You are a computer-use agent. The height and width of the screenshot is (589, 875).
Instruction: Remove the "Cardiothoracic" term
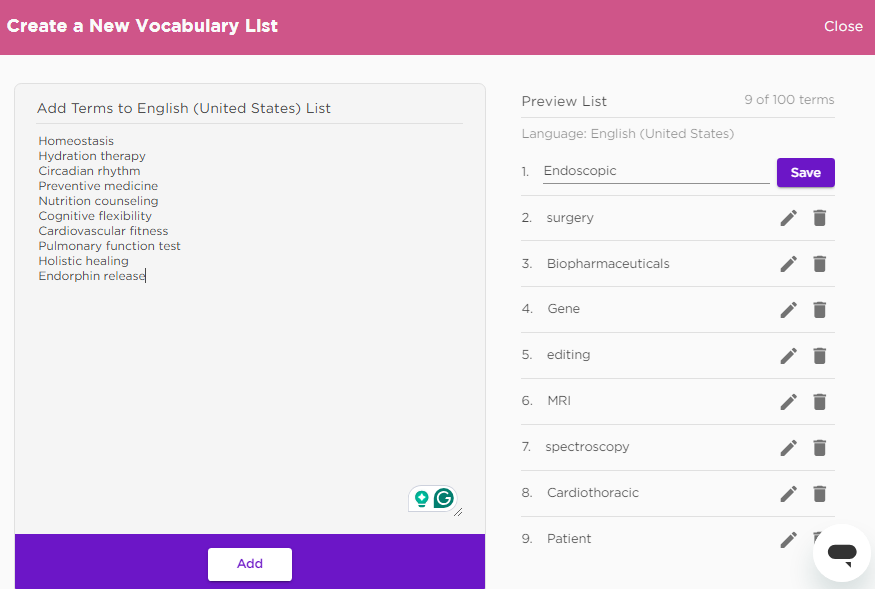pos(819,494)
